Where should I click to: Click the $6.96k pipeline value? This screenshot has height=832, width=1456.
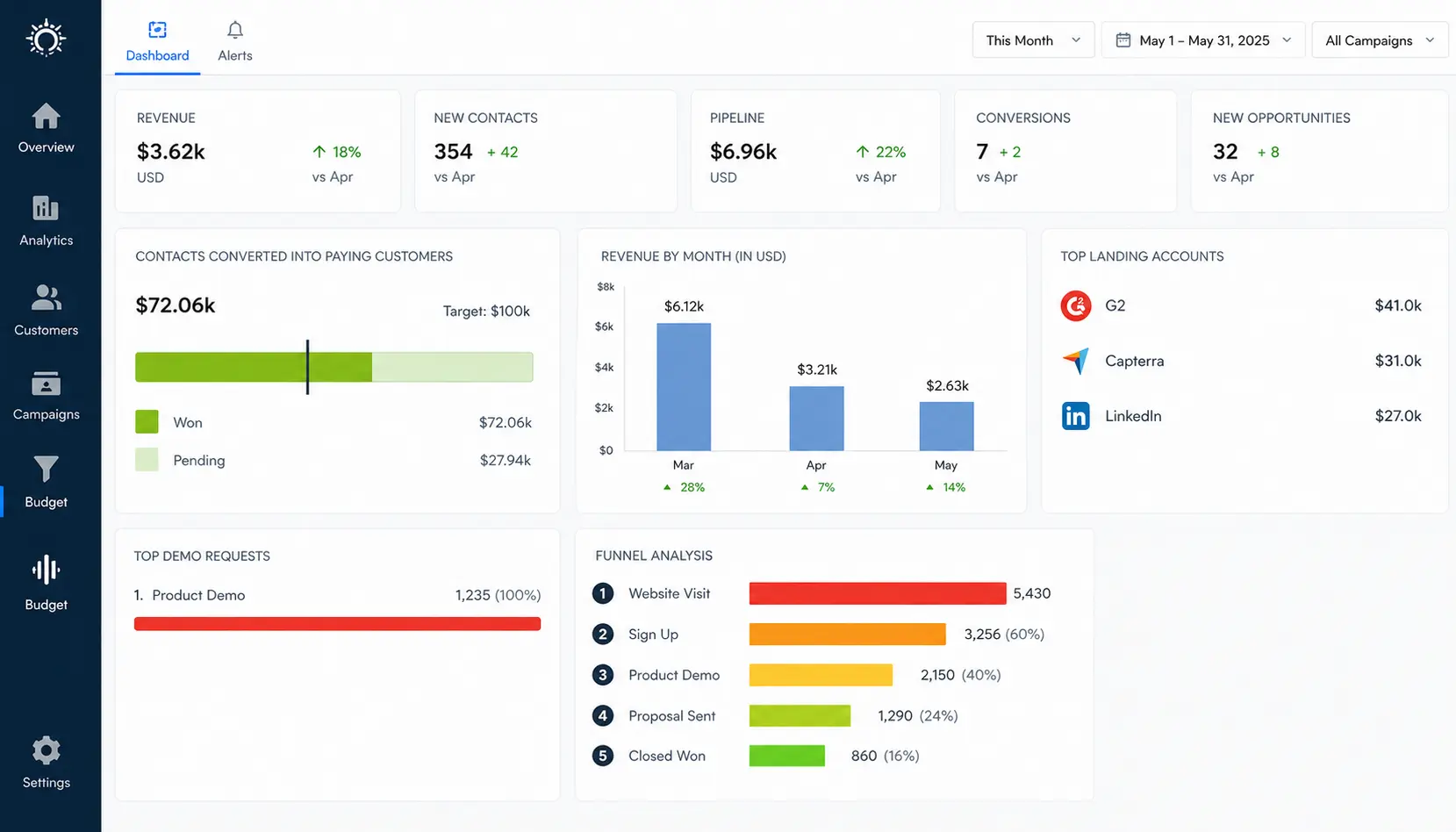point(743,152)
